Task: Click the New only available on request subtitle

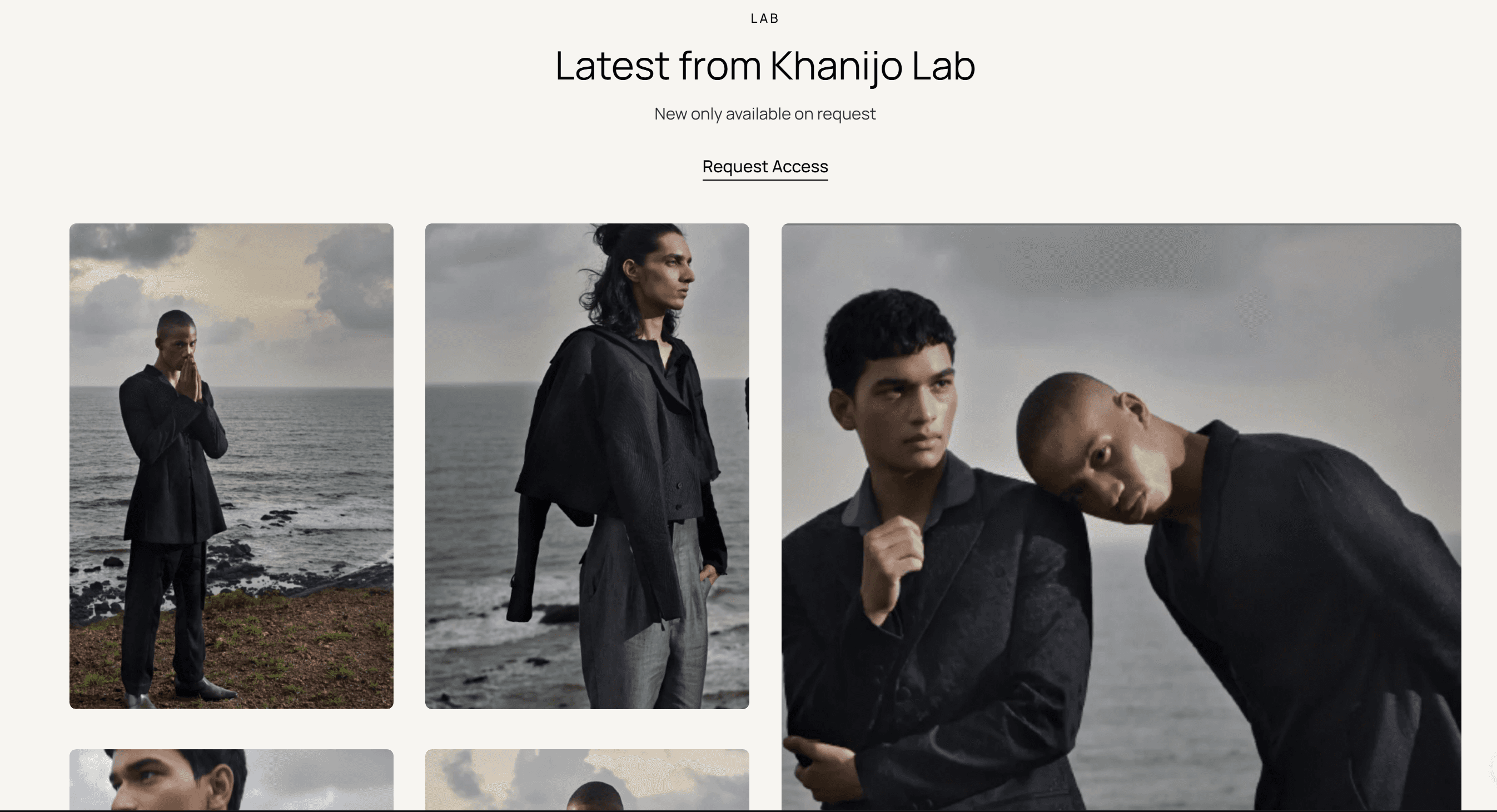Action: tap(765, 114)
